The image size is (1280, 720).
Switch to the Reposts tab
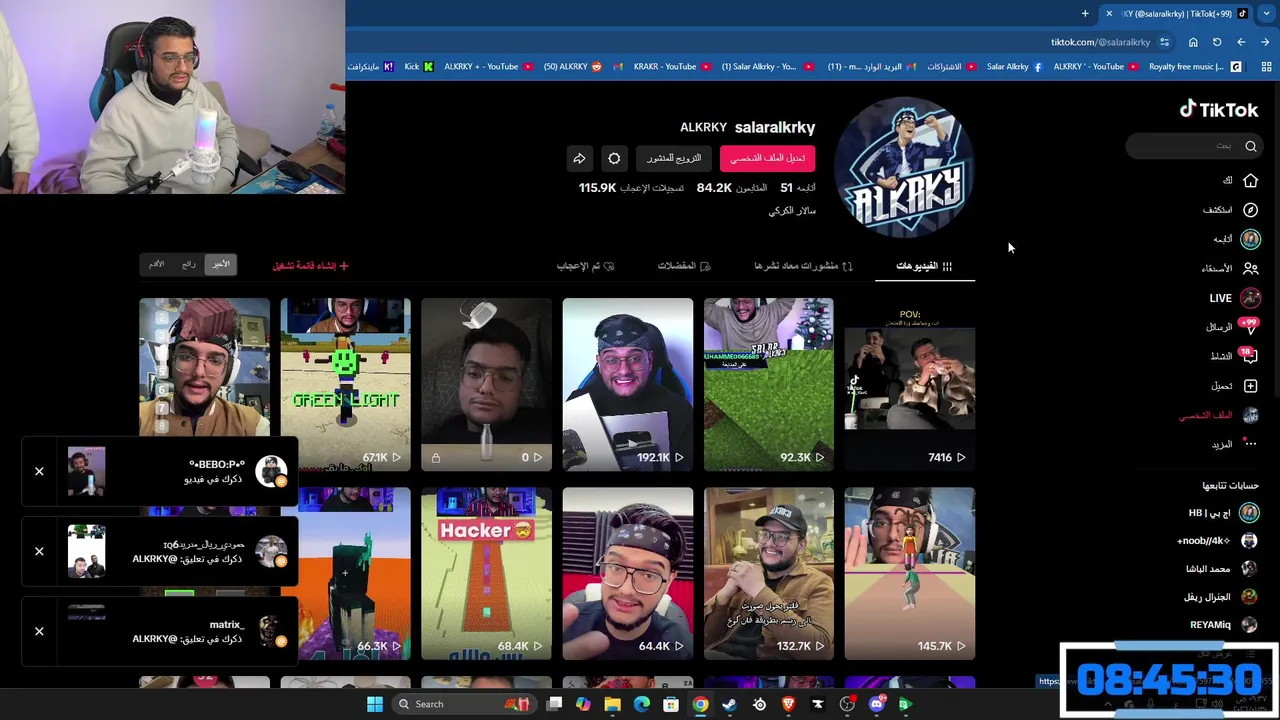pos(803,266)
